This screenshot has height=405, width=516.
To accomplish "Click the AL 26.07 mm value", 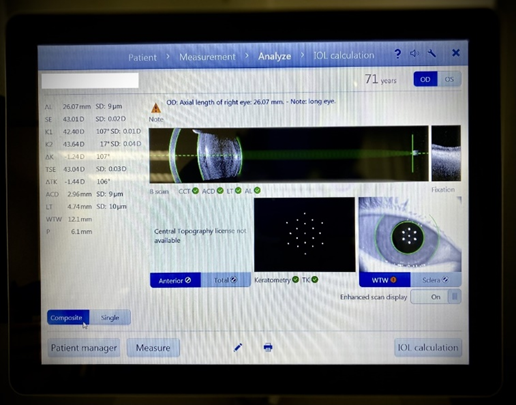I will tap(77, 107).
